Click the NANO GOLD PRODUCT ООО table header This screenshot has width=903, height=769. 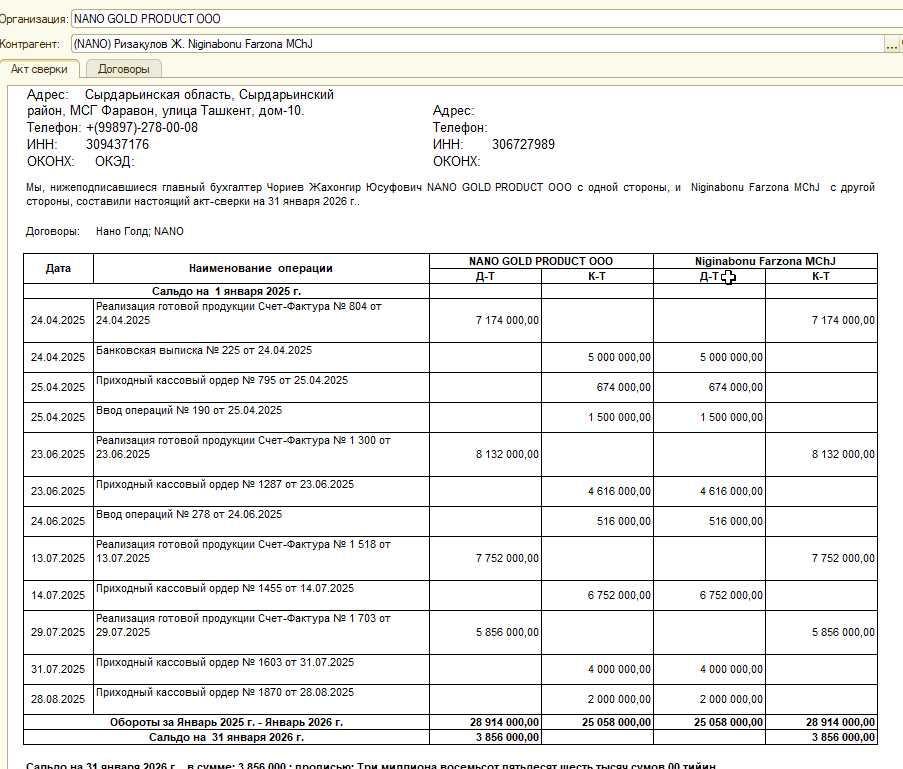(x=541, y=261)
